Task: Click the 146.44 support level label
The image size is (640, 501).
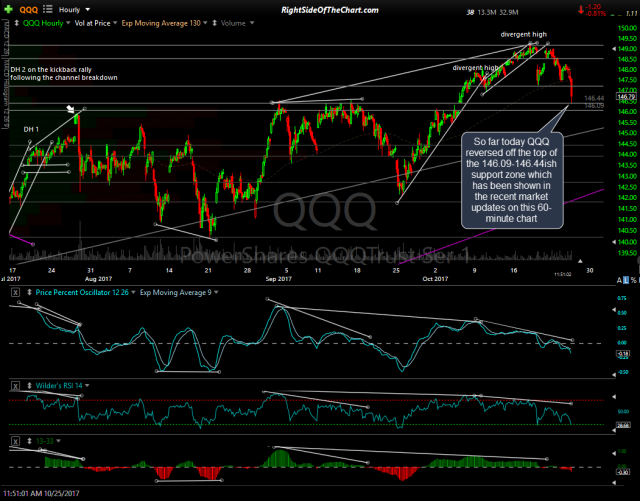Action: click(x=594, y=98)
